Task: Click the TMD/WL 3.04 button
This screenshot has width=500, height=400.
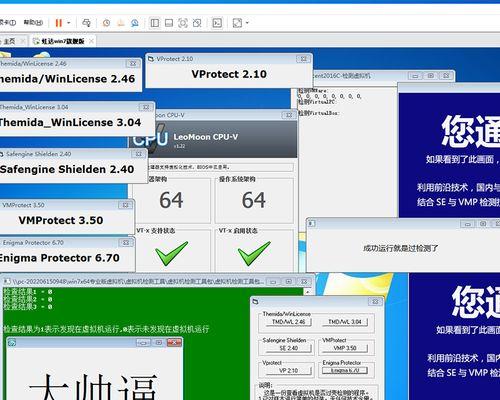Action: point(345,322)
